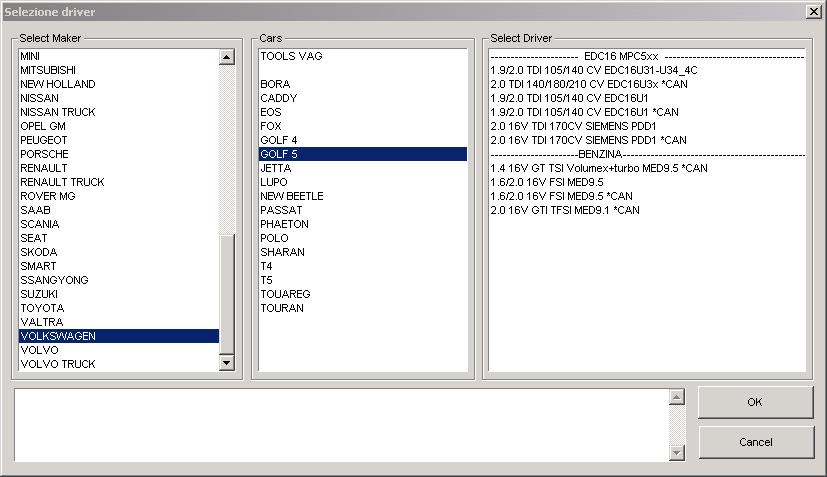Click the description box scroll-up arrow
Image resolution: width=827 pixels, height=477 pixels.
(x=677, y=397)
